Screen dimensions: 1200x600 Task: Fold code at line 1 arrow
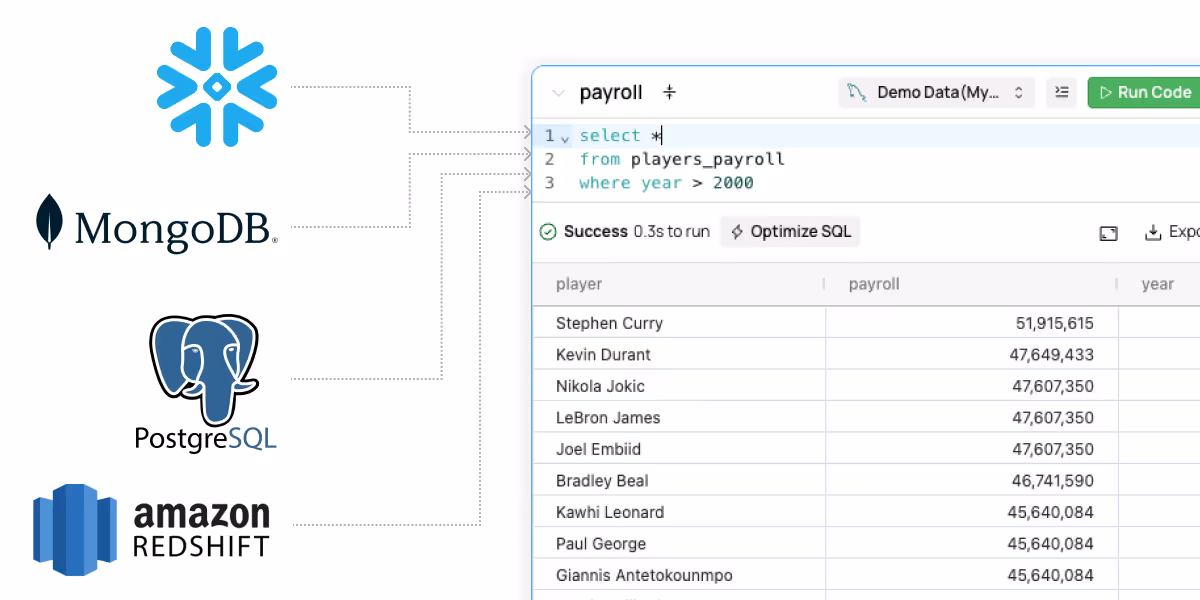point(565,137)
